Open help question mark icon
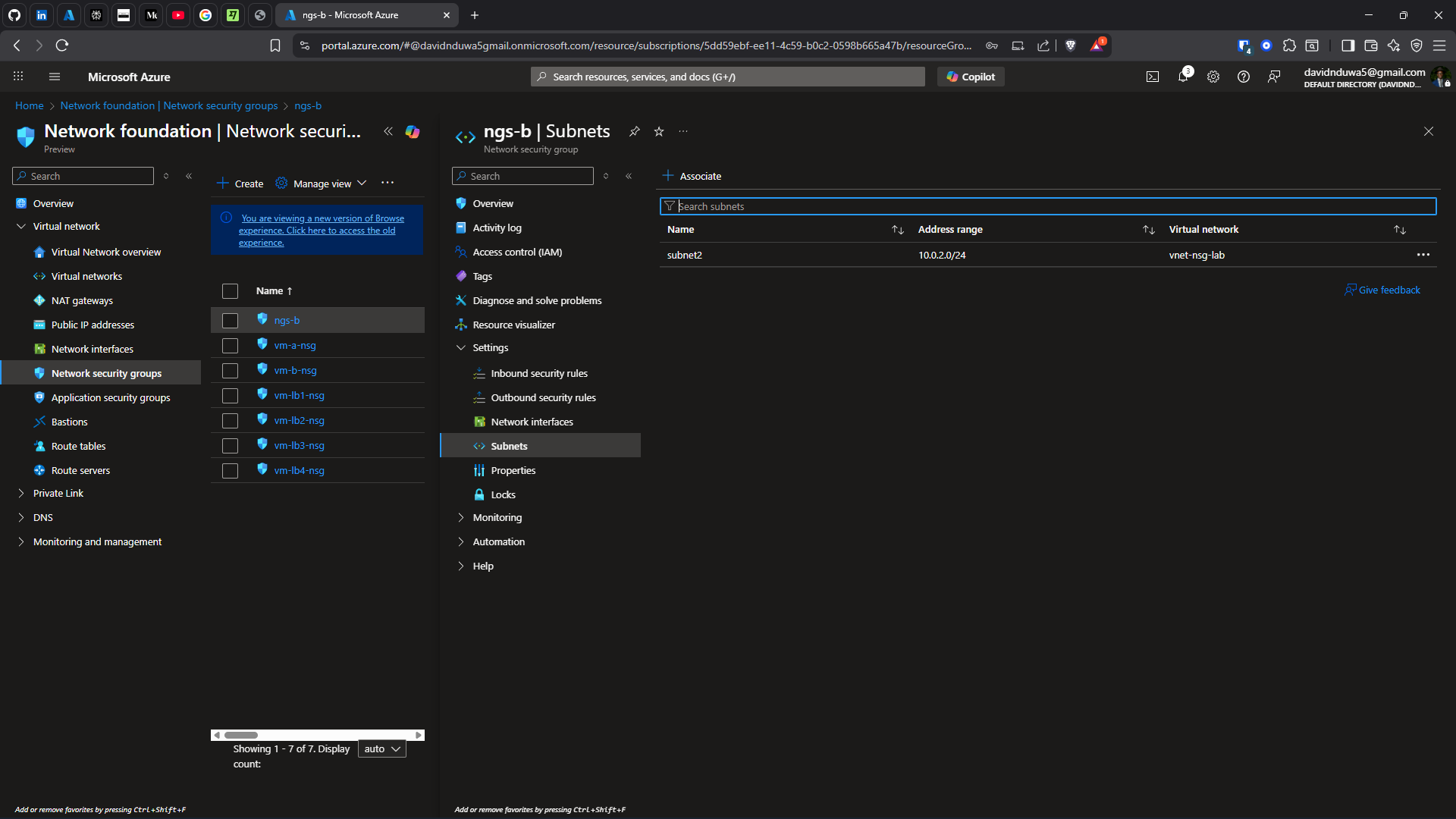This screenshot has height=819, width=1456. point(1244,77)
